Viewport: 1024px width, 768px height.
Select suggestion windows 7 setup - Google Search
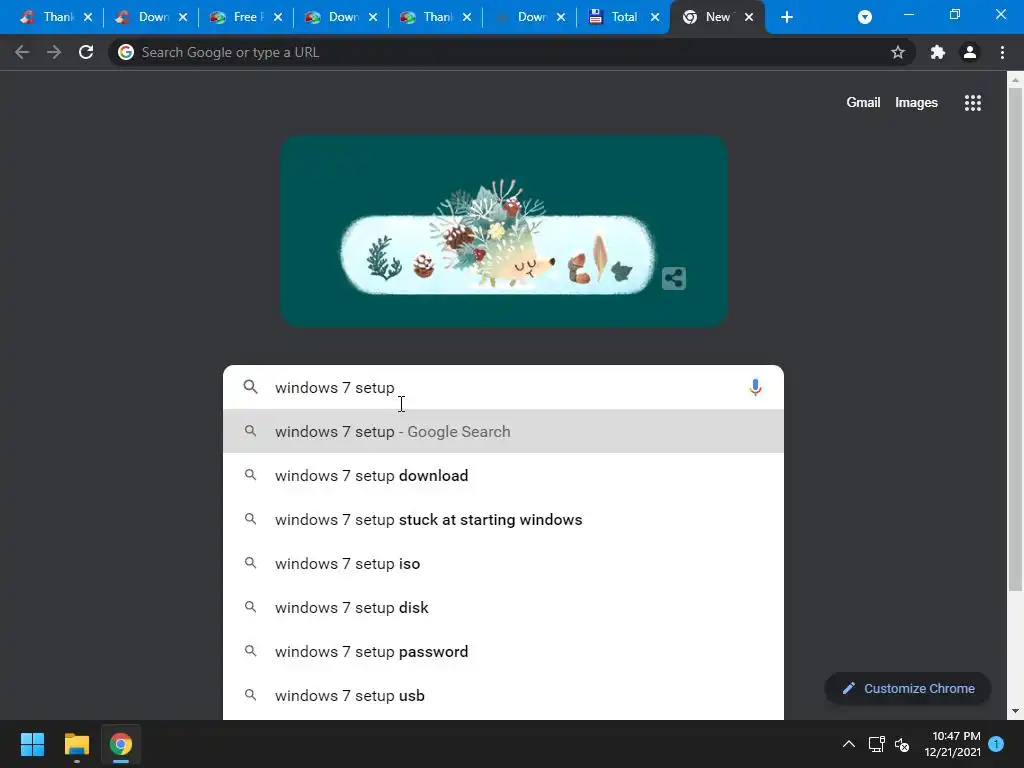pos(503,432)
